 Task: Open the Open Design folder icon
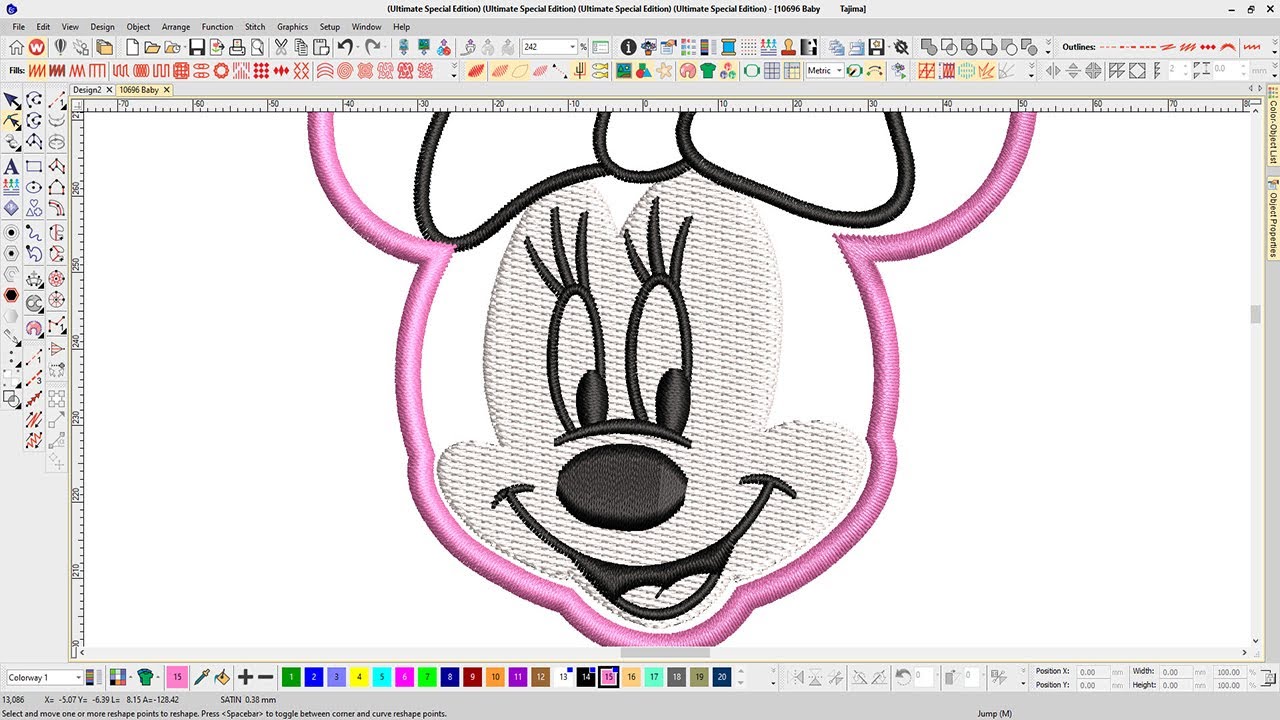point(152,47)
